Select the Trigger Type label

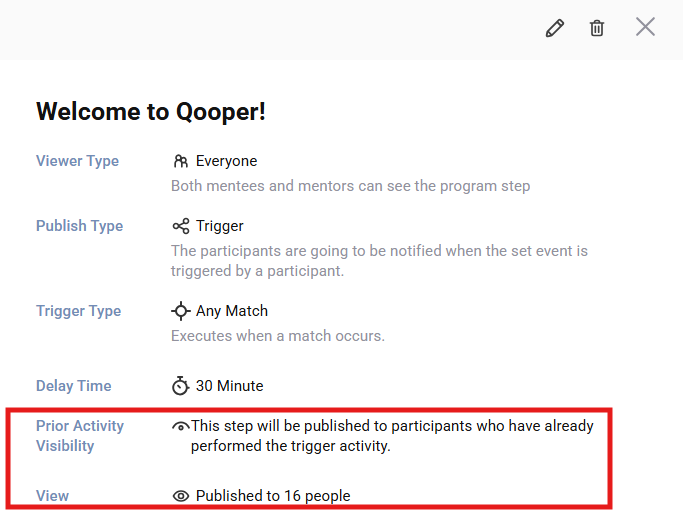coord(78,311)
